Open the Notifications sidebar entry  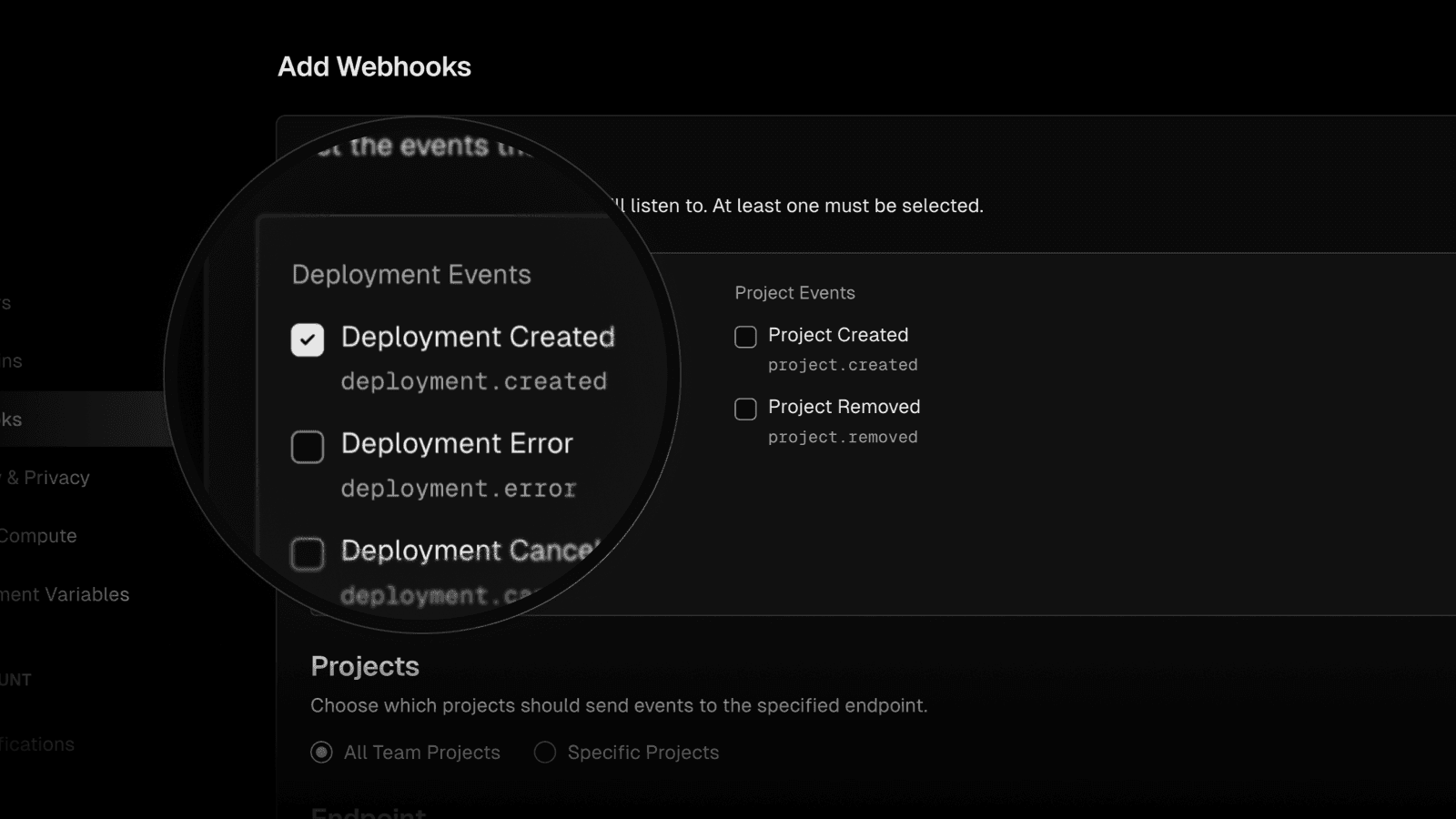tap(37, 744)
